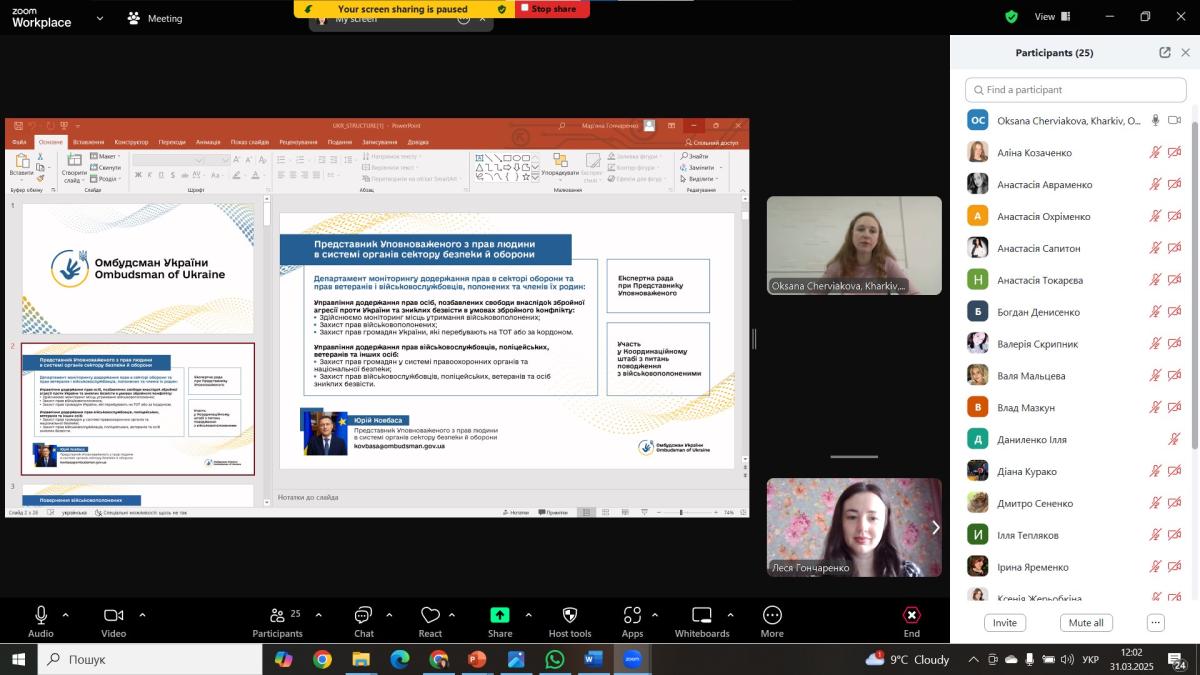Toggle microphone with Audio button

click(41, 615)
